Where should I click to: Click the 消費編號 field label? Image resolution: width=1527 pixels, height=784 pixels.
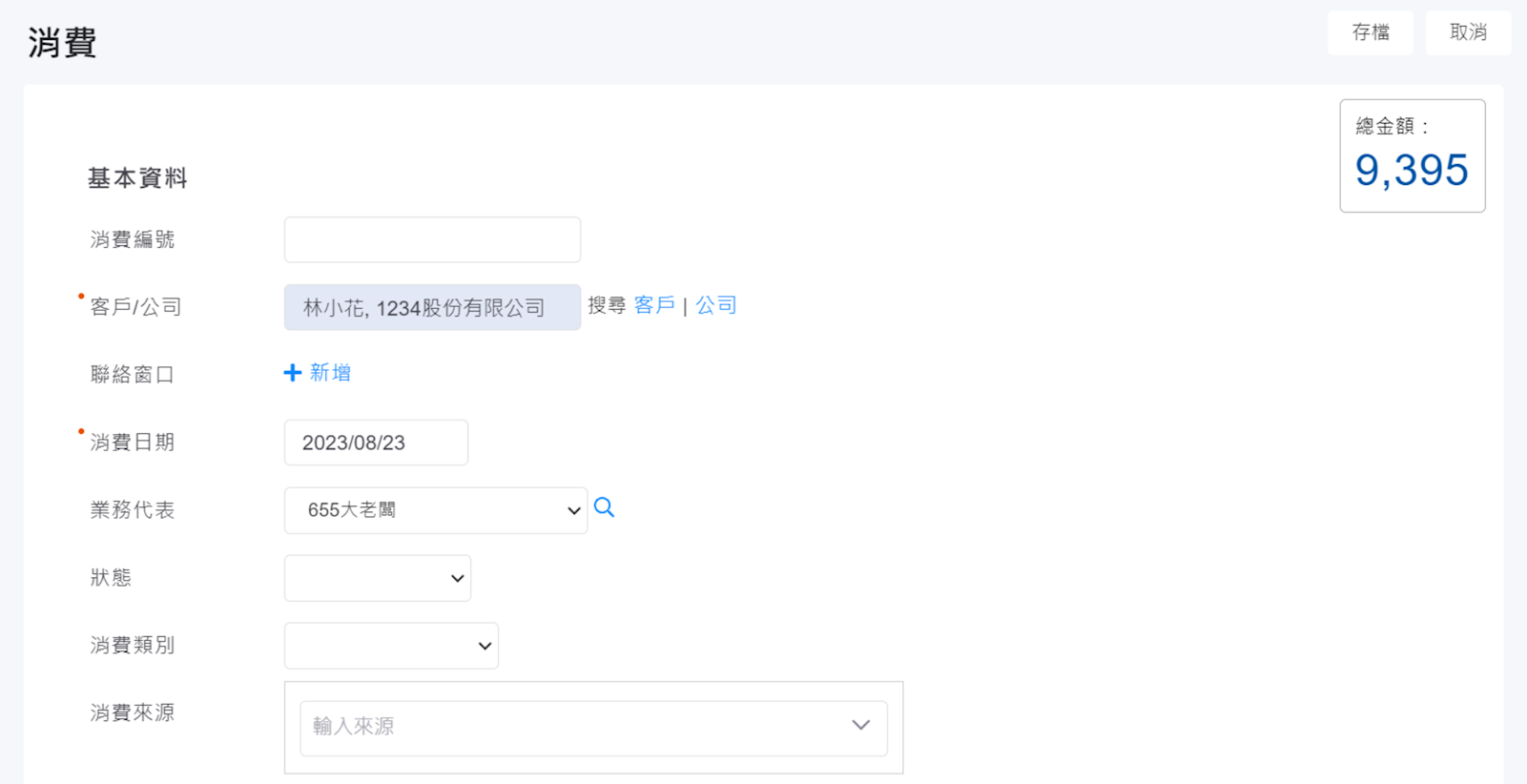pyautogui.click(x=133, y=239)
